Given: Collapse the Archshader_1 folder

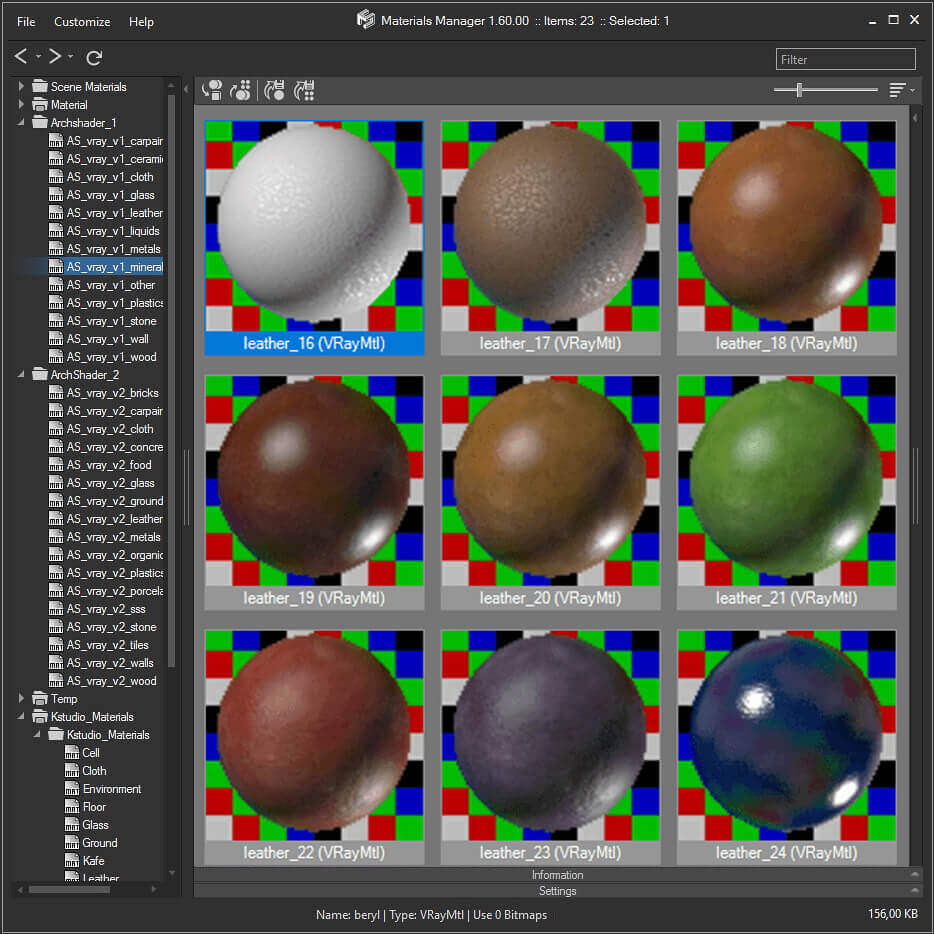Looking at the screenshot, I should [21, 122].
